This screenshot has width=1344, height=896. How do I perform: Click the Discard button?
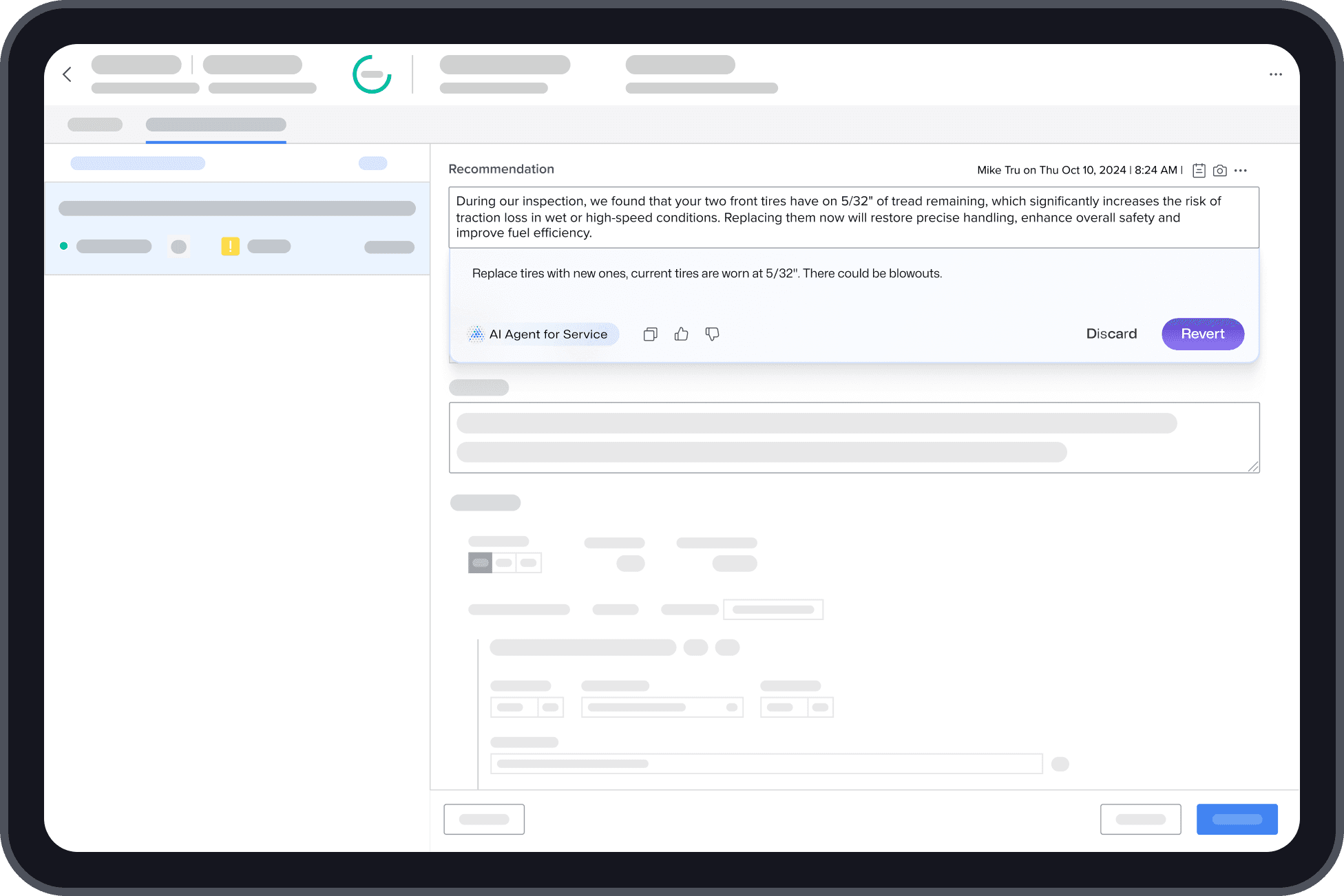click(1111, 334)
